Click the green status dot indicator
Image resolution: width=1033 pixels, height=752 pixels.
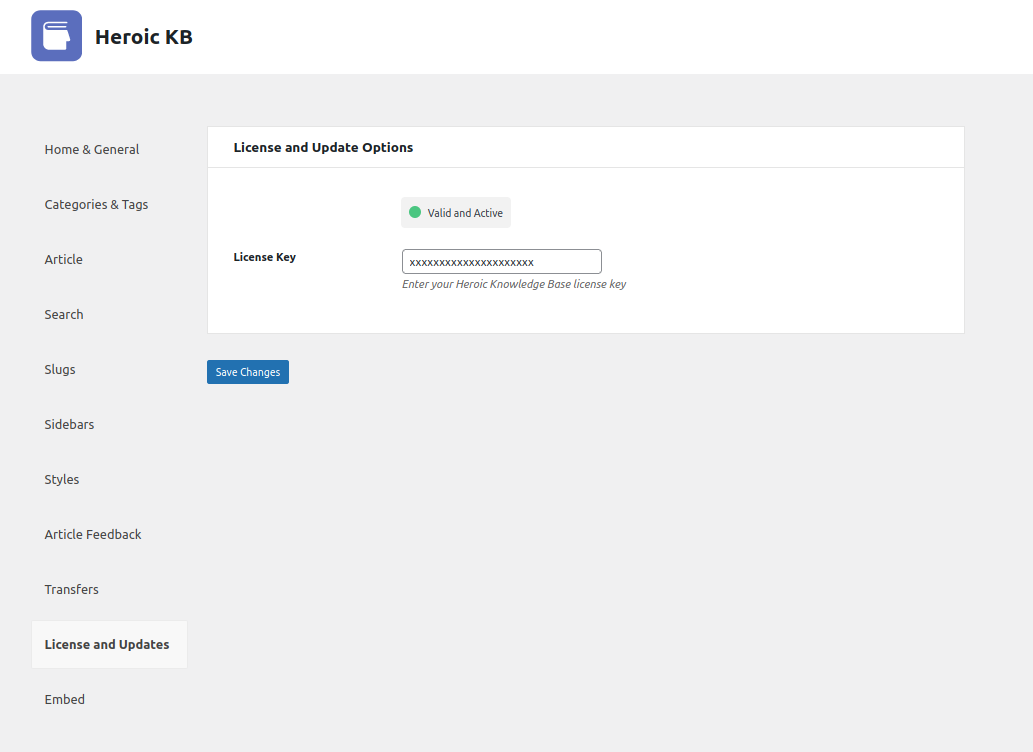point(416,212)
